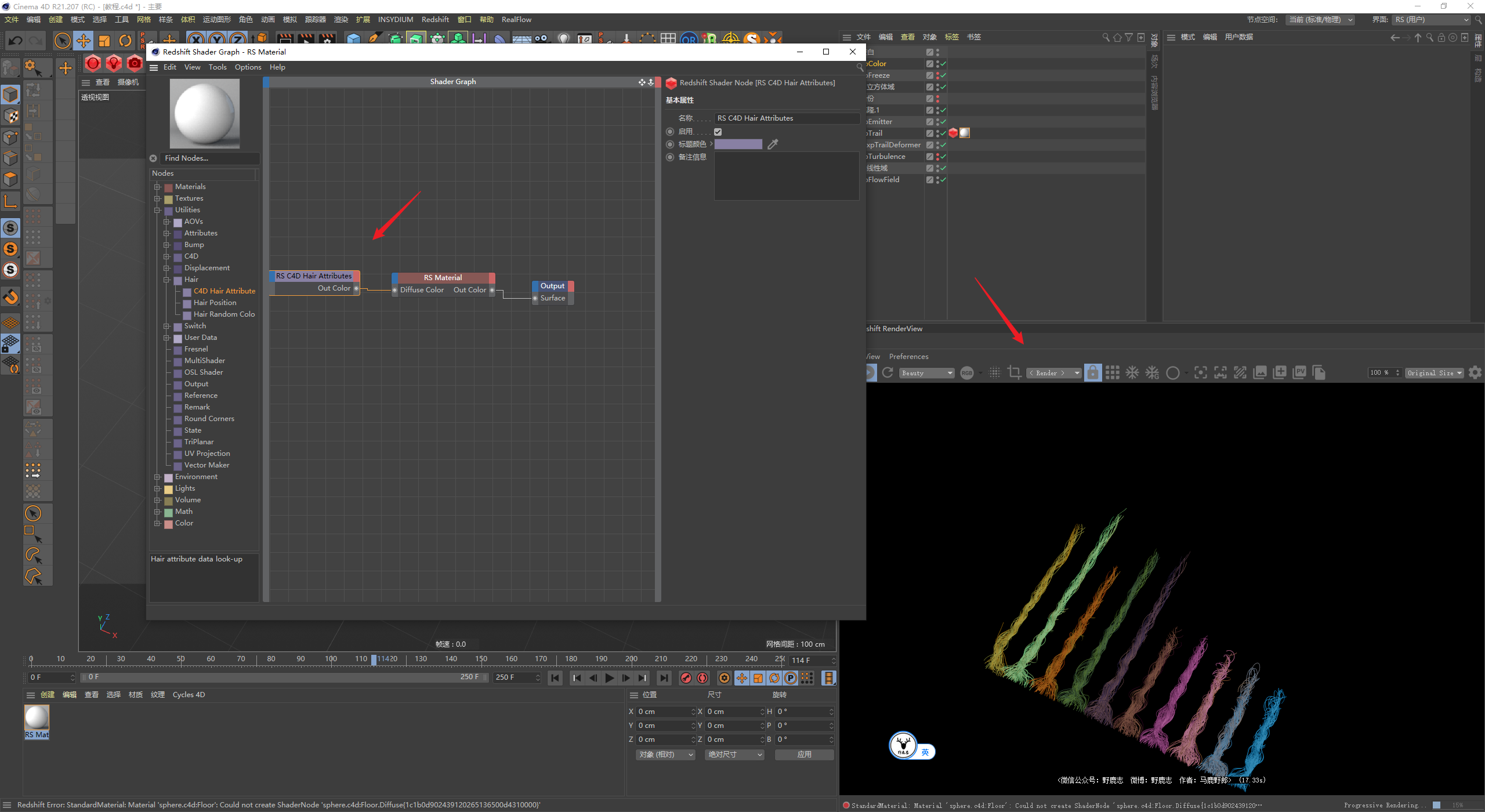1485x812 pixels.
Task: Select the Move tool in top toolbar
Action: tap(84, 41)
